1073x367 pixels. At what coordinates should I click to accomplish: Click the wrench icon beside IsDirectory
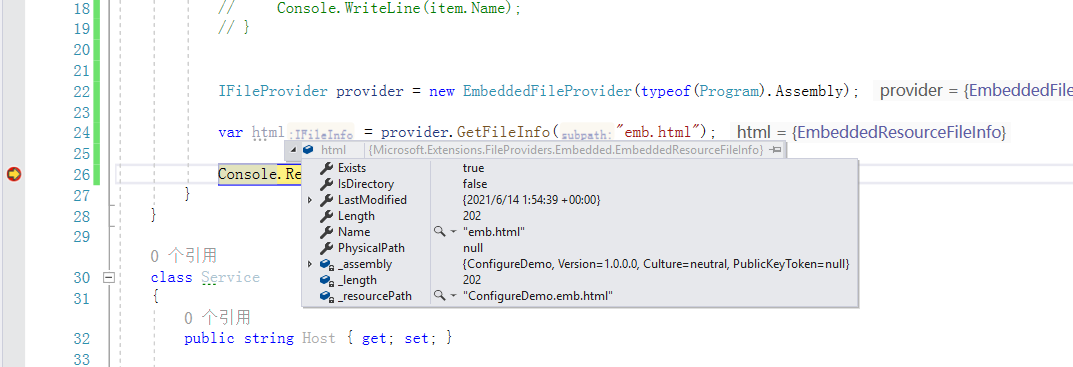click(x=326, y=184)
